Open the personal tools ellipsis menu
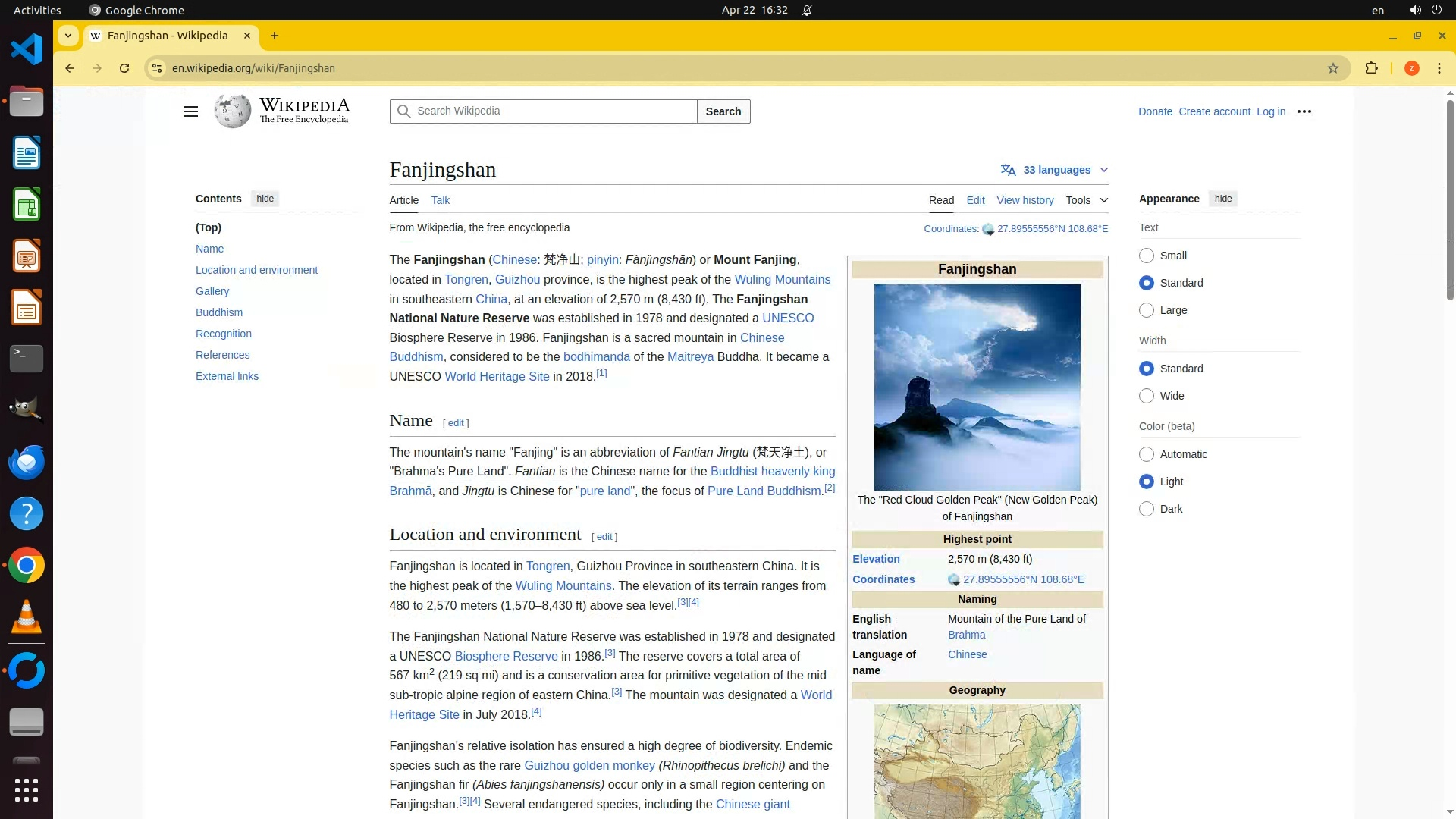 1304,111
